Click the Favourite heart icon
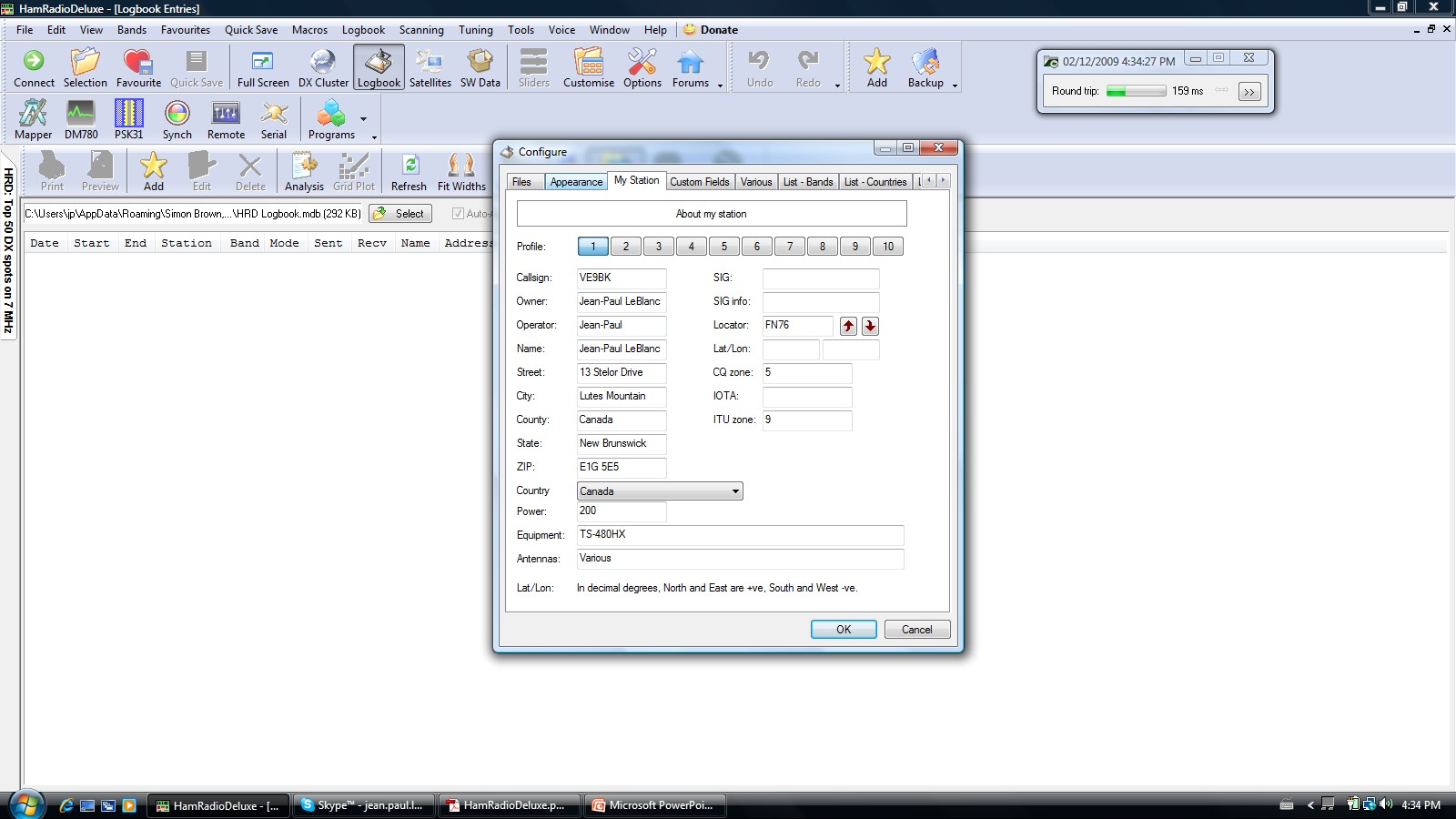 [138, 68]
